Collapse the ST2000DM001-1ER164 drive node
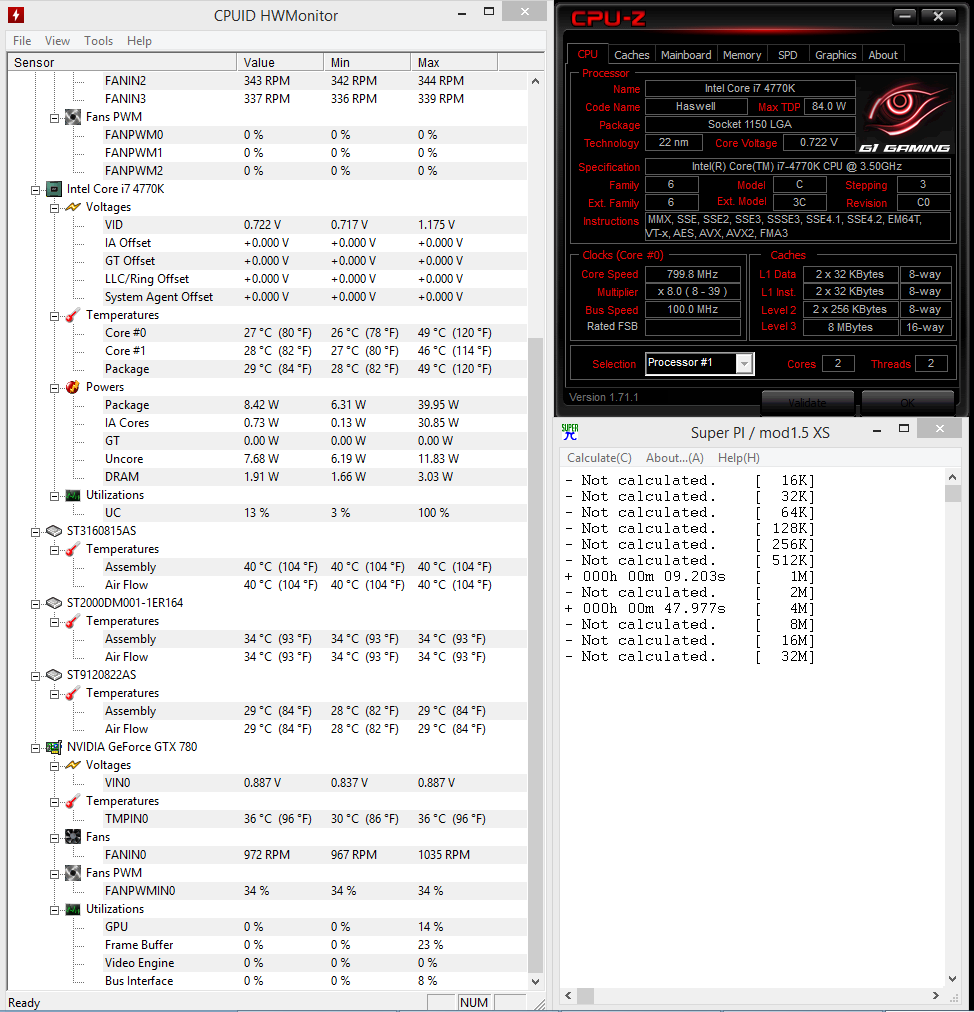 point(37,603)
